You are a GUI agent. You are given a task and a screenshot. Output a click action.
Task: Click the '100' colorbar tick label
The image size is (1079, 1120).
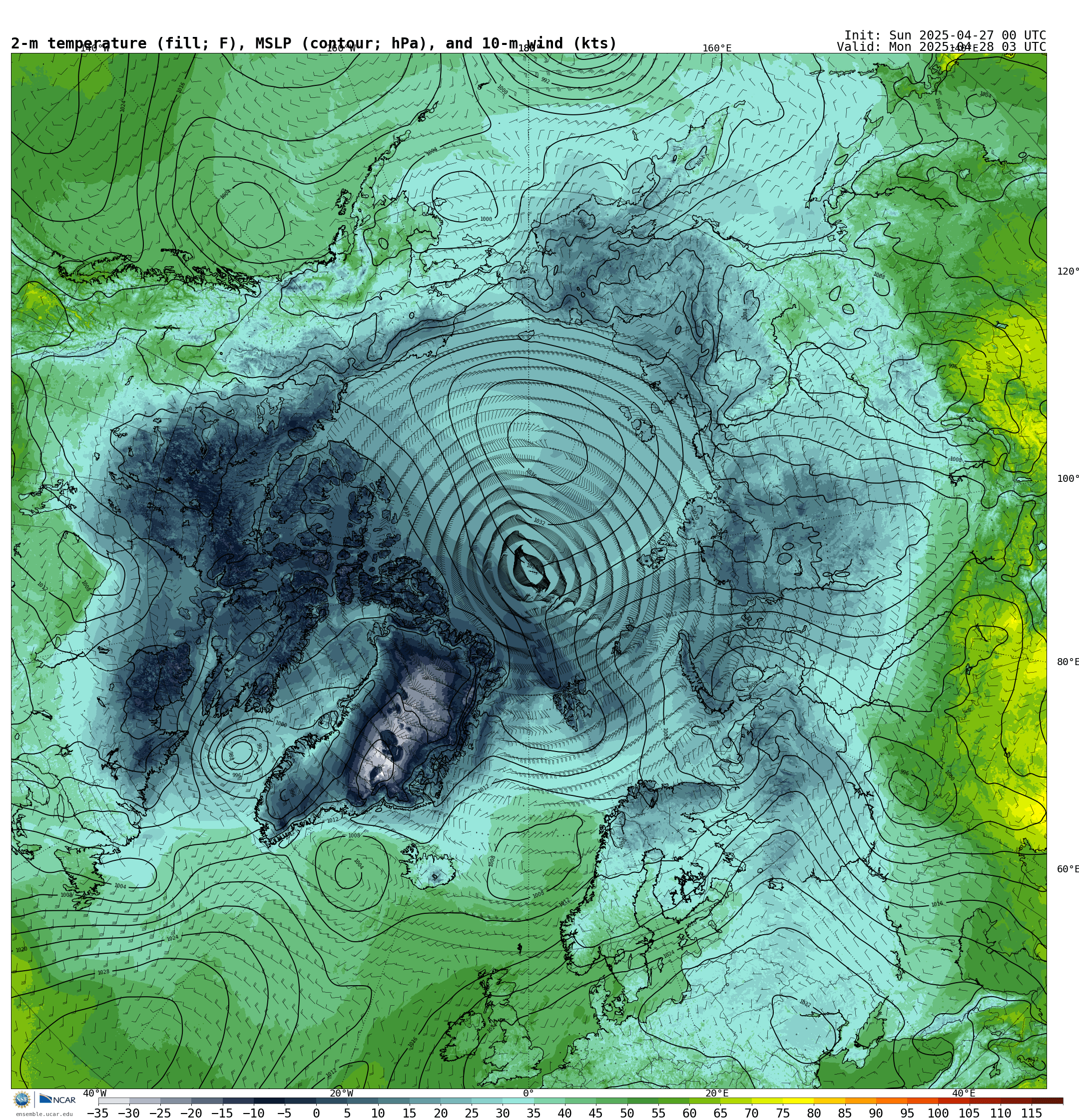[x=938, y=1113]
